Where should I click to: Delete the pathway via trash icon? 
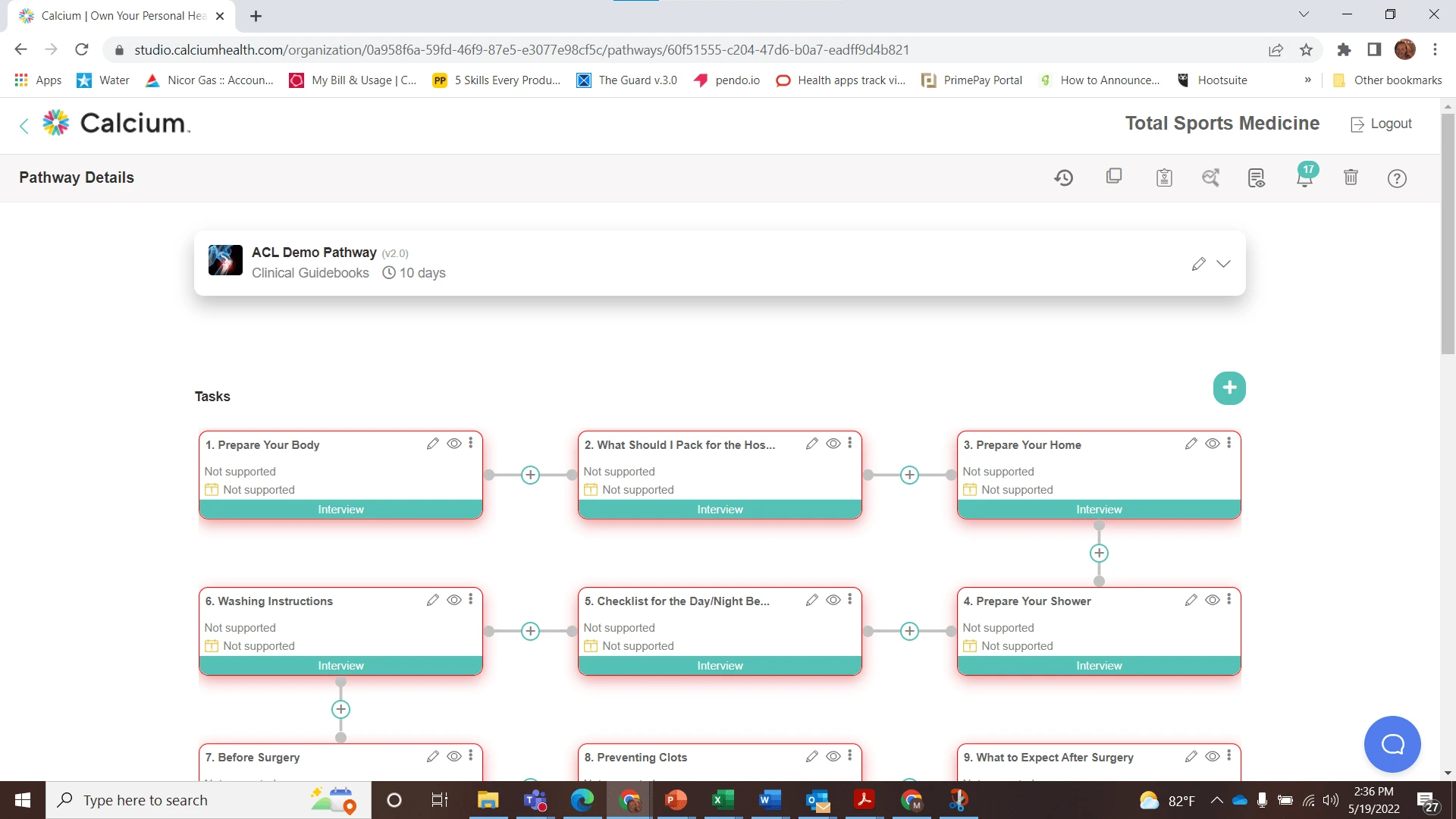click(x=1351, y=177)
